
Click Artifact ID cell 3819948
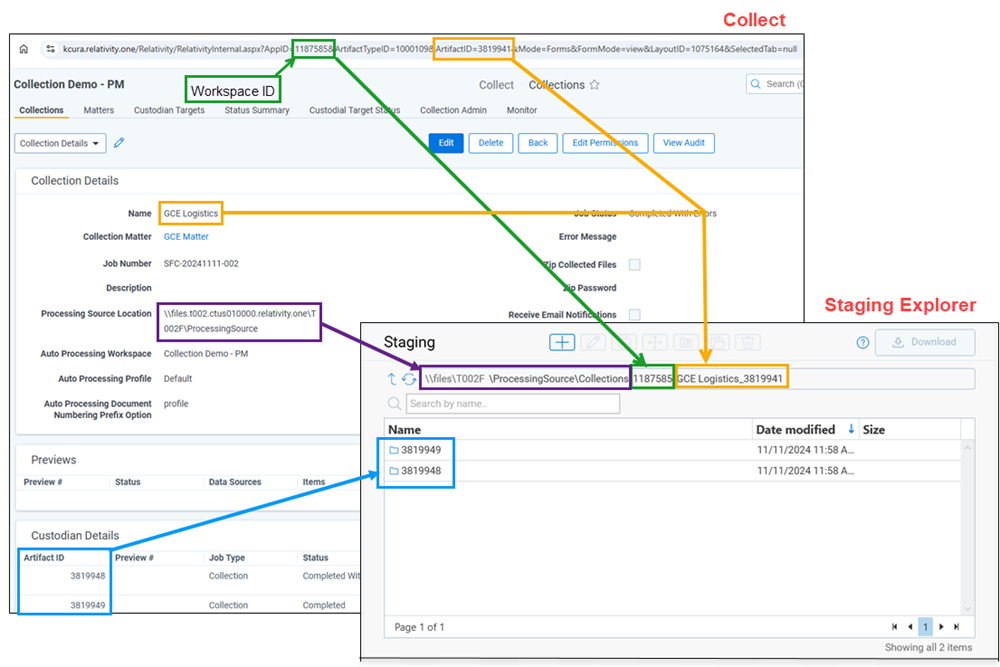click(87, 576)
